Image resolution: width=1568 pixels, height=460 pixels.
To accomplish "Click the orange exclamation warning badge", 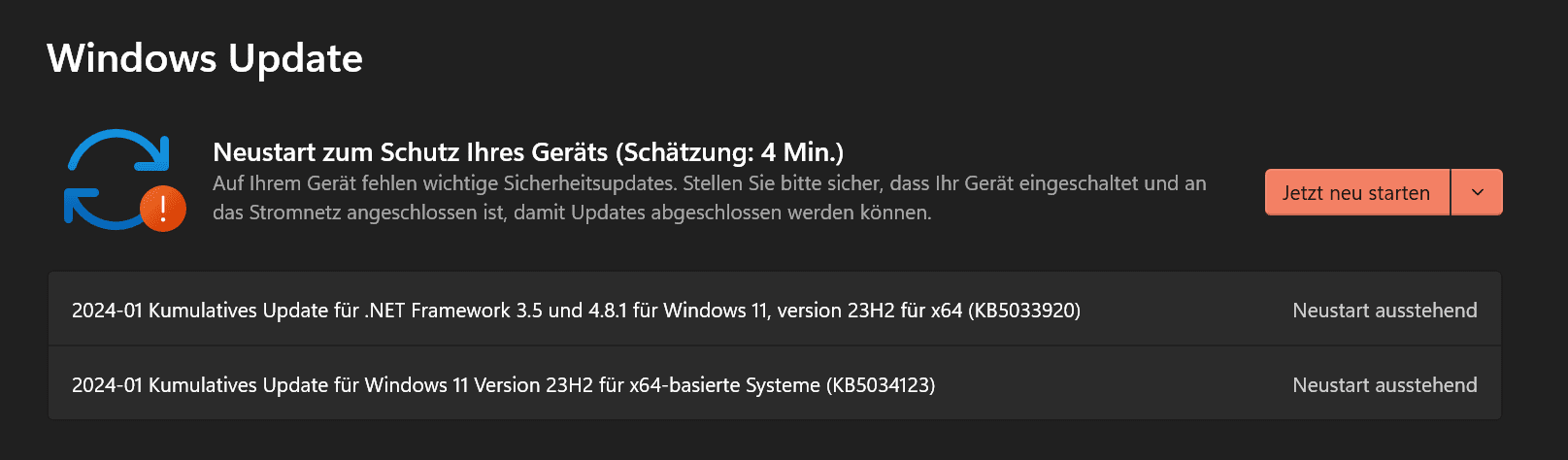I will pyautogui.click(x=163, y=208).
